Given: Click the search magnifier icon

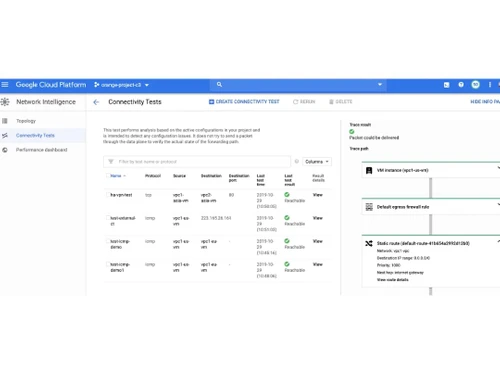Looking at the screenshot, I should pyautogui.click(x=219, y=85).
